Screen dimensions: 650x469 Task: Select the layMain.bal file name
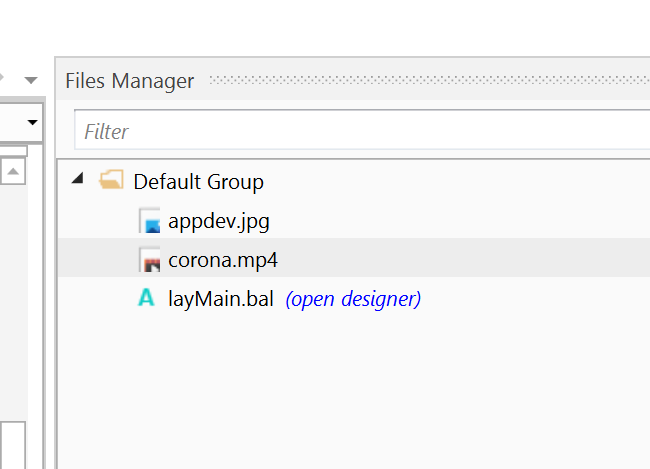(x=221, y=299)
